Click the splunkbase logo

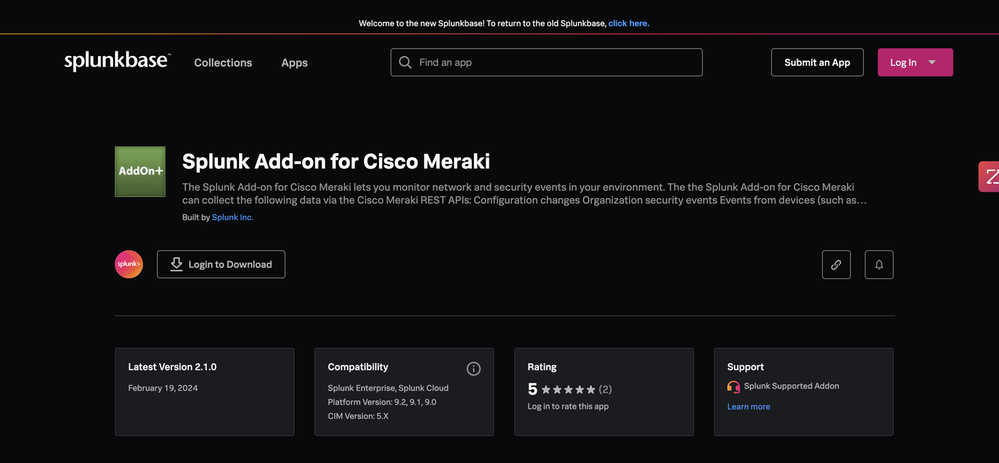[117, 62]
